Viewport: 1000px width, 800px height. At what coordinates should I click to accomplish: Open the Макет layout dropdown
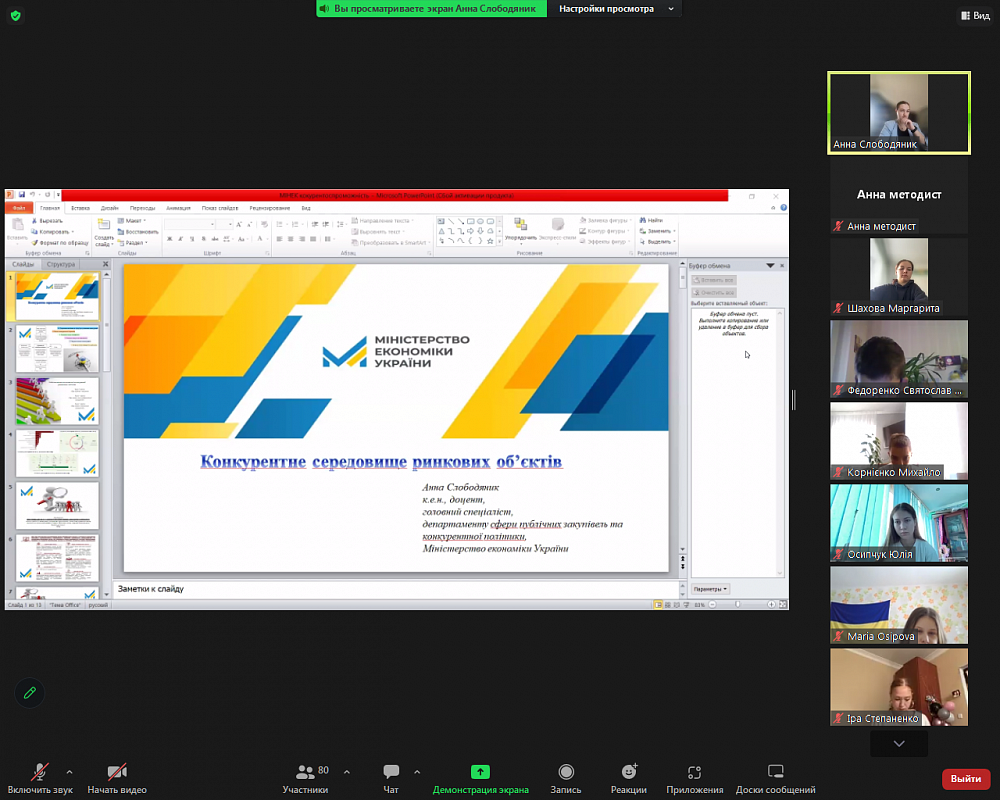pos(132,221)
